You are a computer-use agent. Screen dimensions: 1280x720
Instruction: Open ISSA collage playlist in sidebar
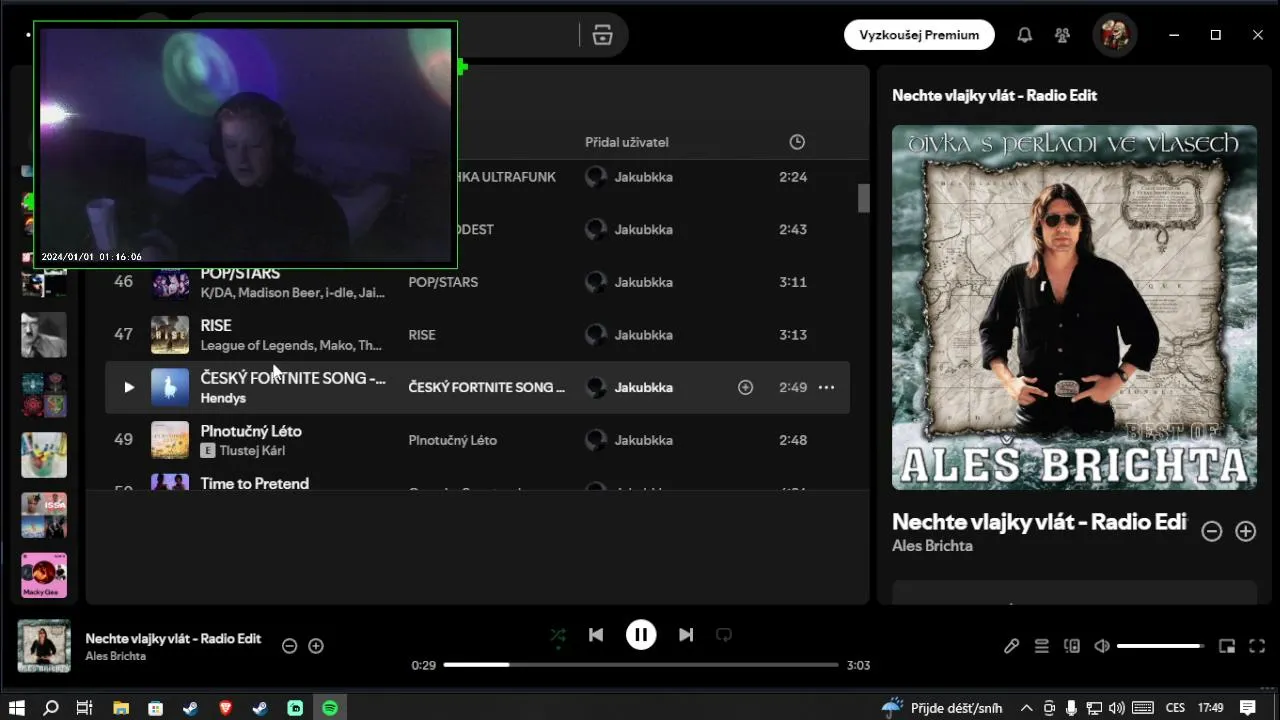pyautogui.click(x=44, y=515)
